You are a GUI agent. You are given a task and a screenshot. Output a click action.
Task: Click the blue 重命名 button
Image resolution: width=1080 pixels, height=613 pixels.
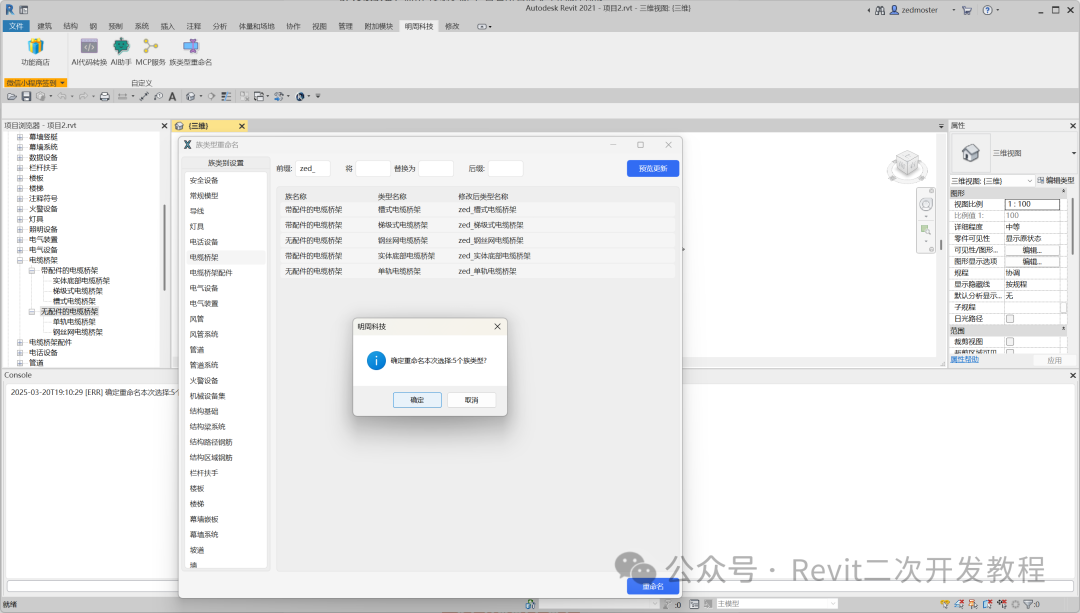[653, 587]
